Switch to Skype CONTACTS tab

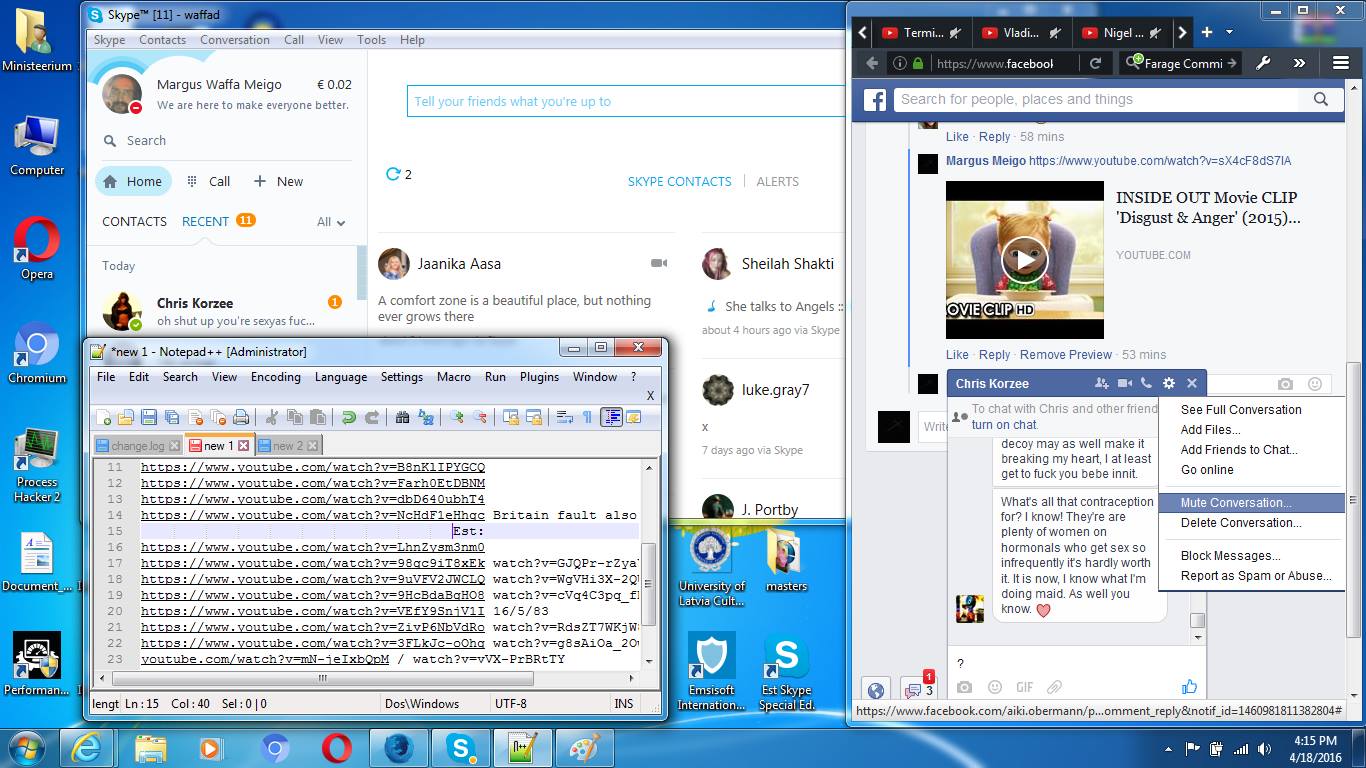[x=134, y=222]
